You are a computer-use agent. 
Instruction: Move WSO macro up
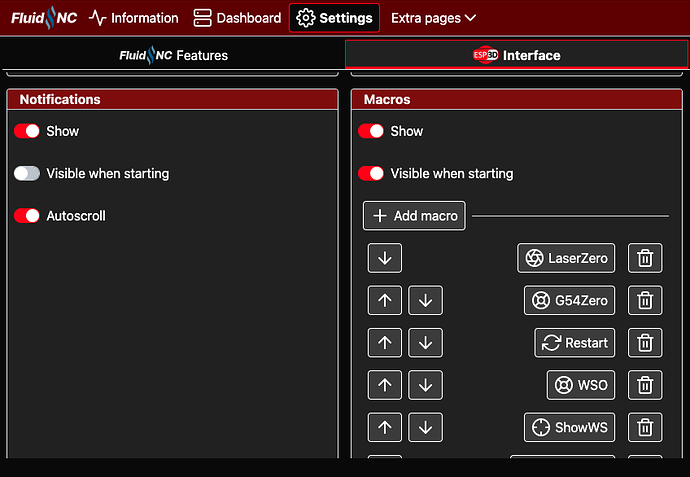tap(385, 385)
